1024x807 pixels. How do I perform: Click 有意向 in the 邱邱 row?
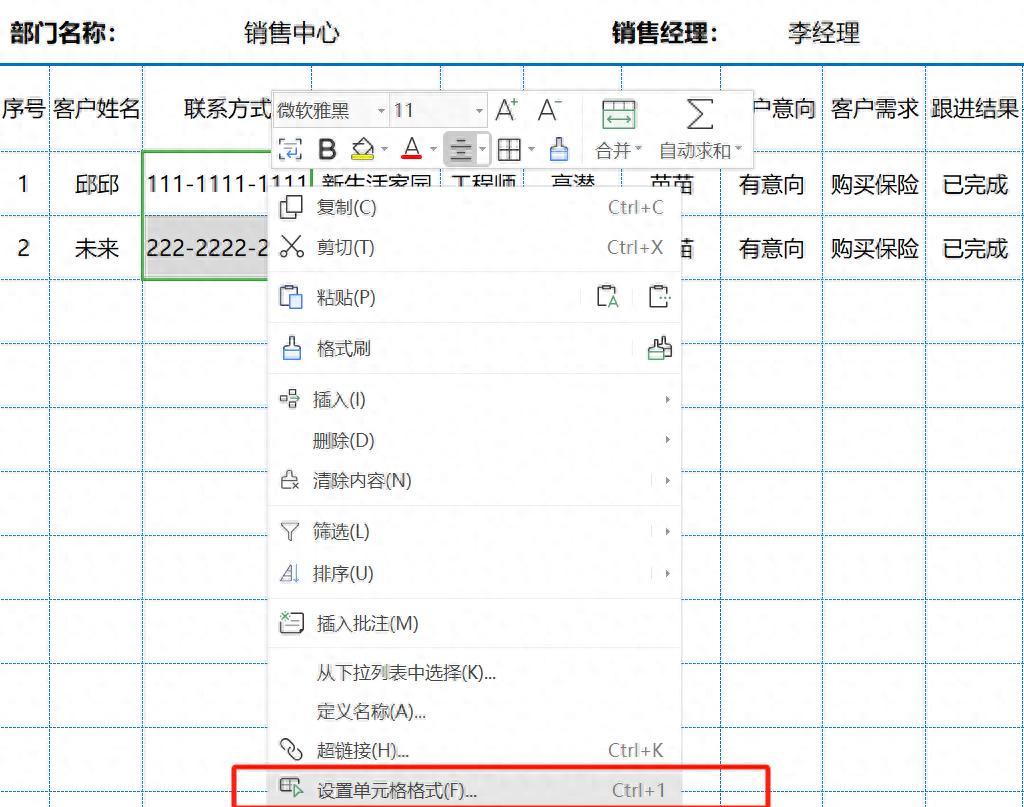click(x=771, y=184)
